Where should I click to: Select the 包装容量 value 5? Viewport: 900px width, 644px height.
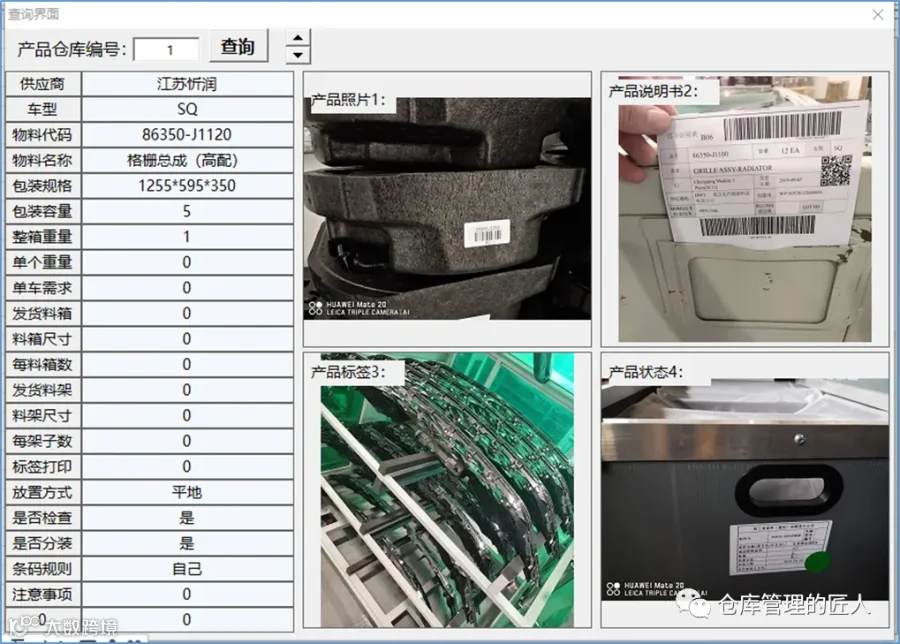click(x=187, y=211)
